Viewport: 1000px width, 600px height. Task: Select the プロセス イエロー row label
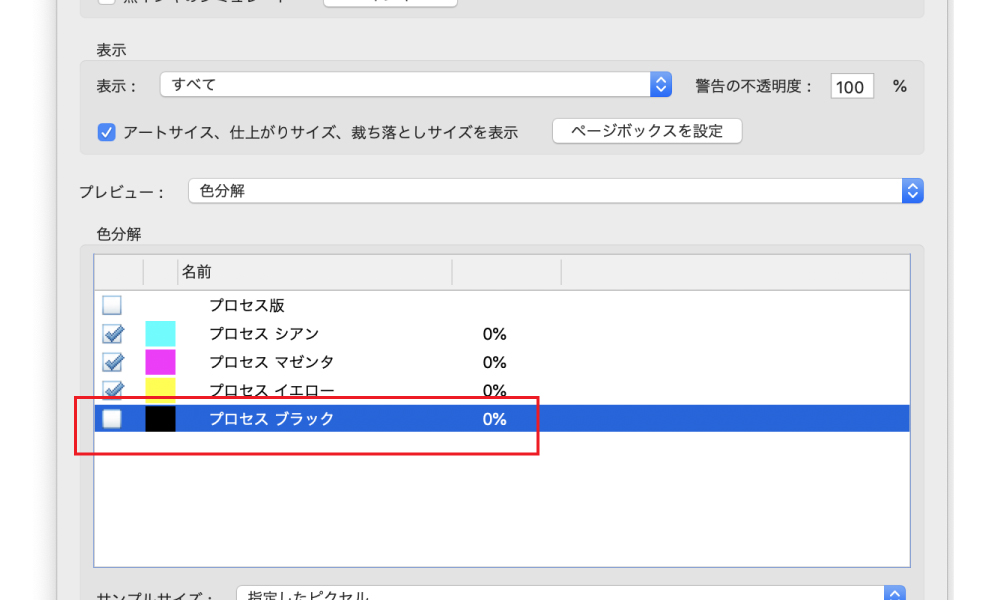(271, 390)
